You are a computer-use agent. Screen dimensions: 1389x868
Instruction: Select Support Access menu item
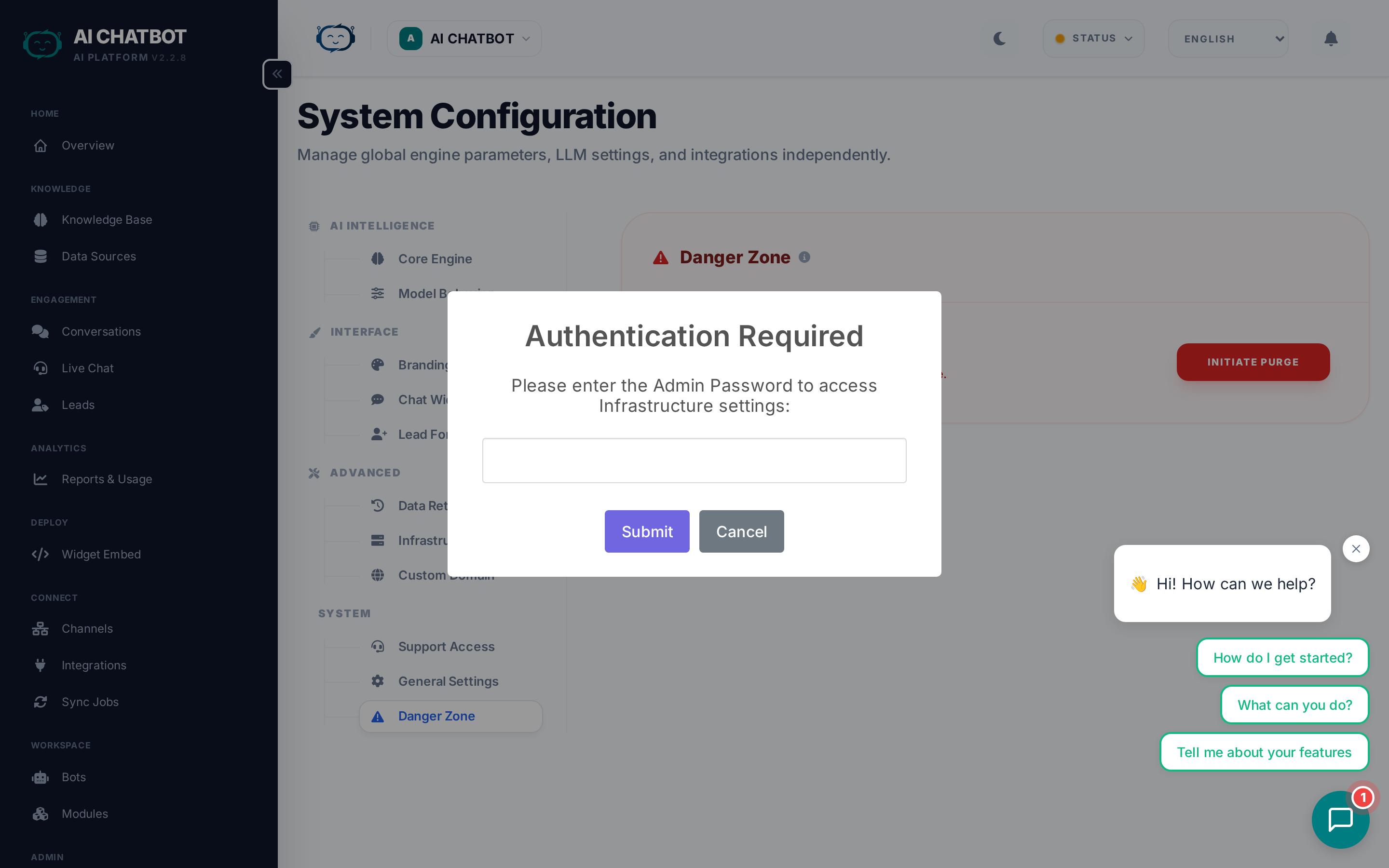[x=446, y=646]
